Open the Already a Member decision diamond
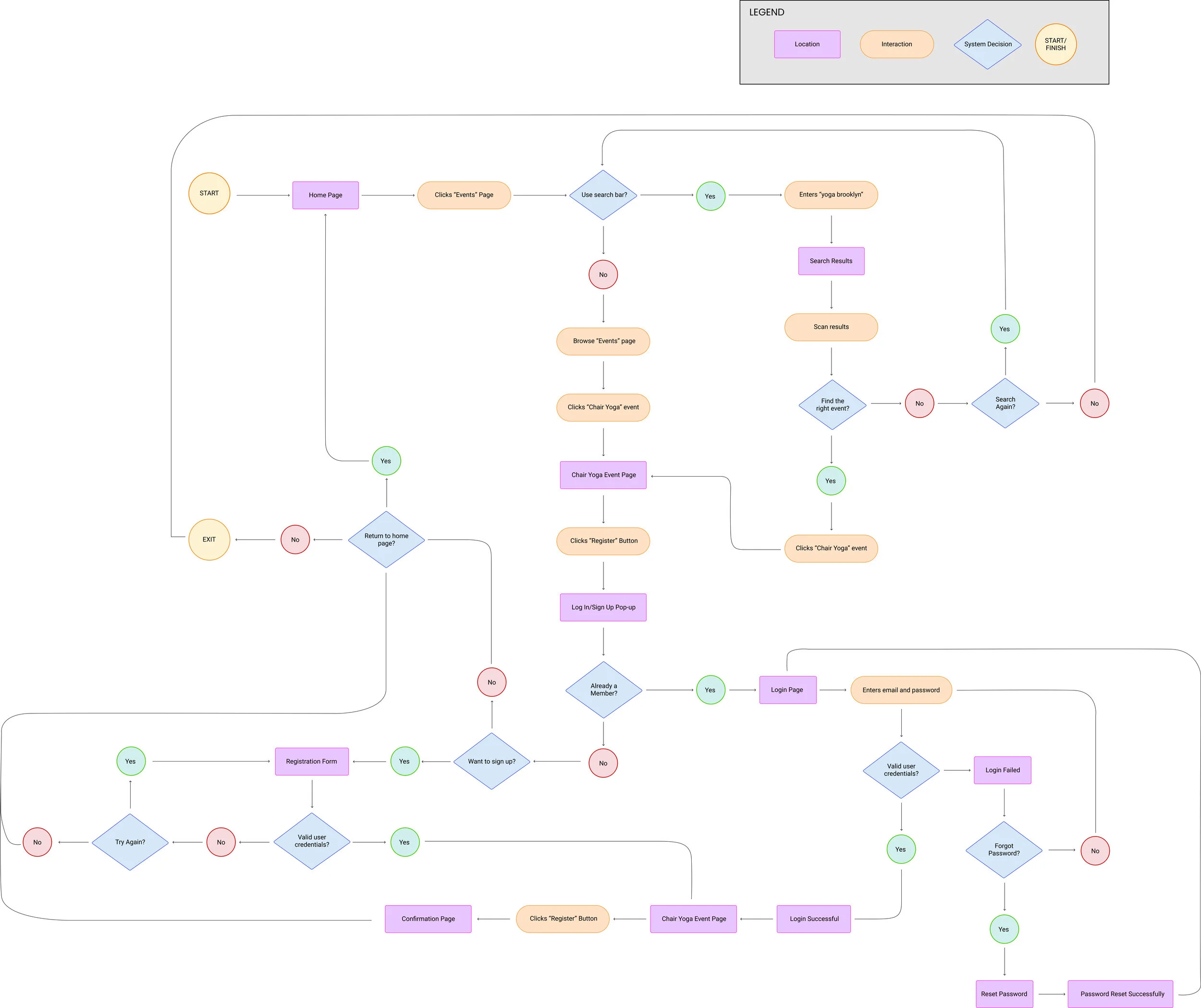Viewport: 1201px width, 1008px height. point(603,690)
